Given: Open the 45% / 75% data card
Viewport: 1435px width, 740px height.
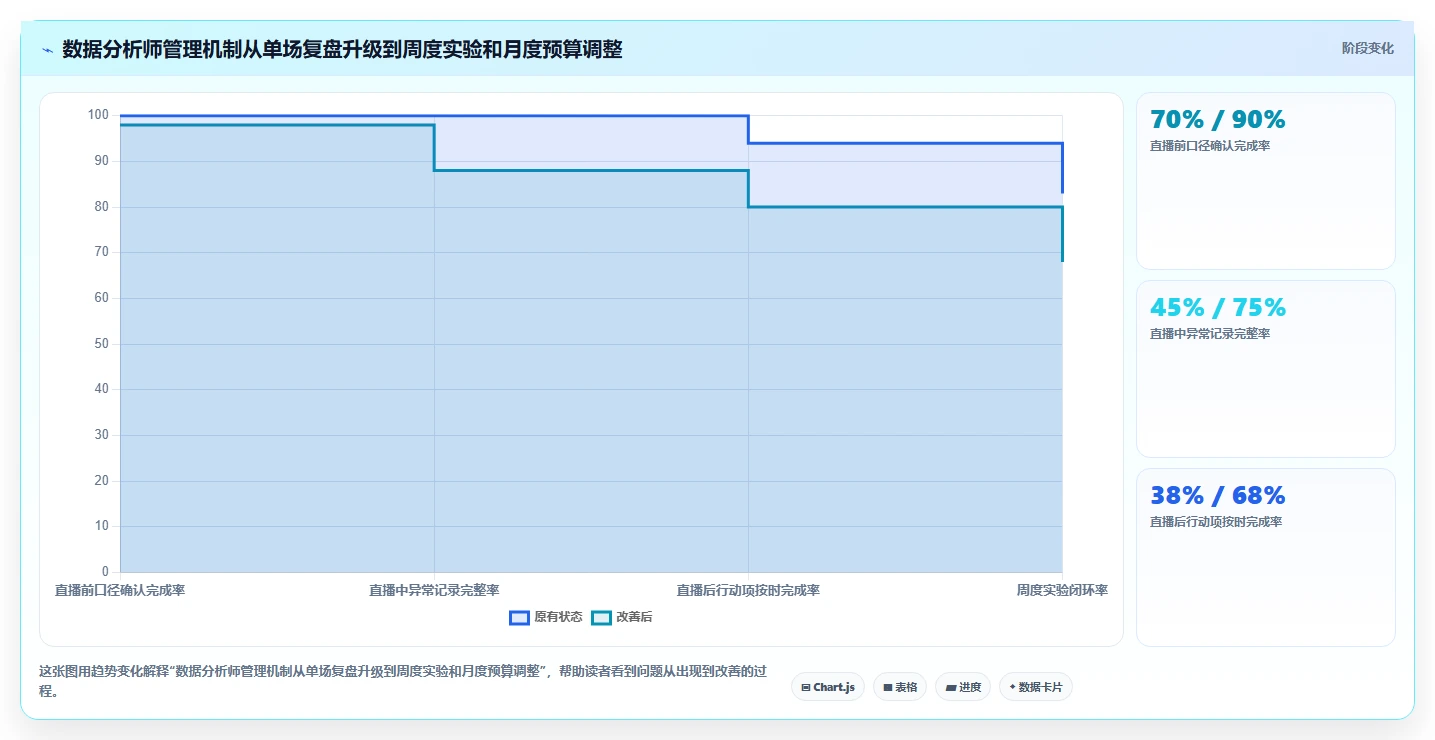Looking at the screenshot, I should tap(1266, 369).
